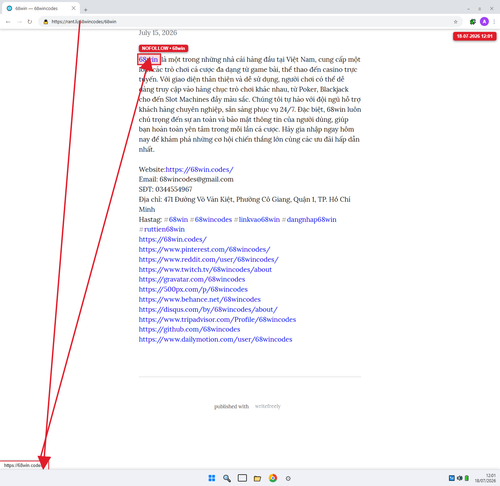Reload the page with the refresh icon
This screenshot has height=486, width=500.
30,22
